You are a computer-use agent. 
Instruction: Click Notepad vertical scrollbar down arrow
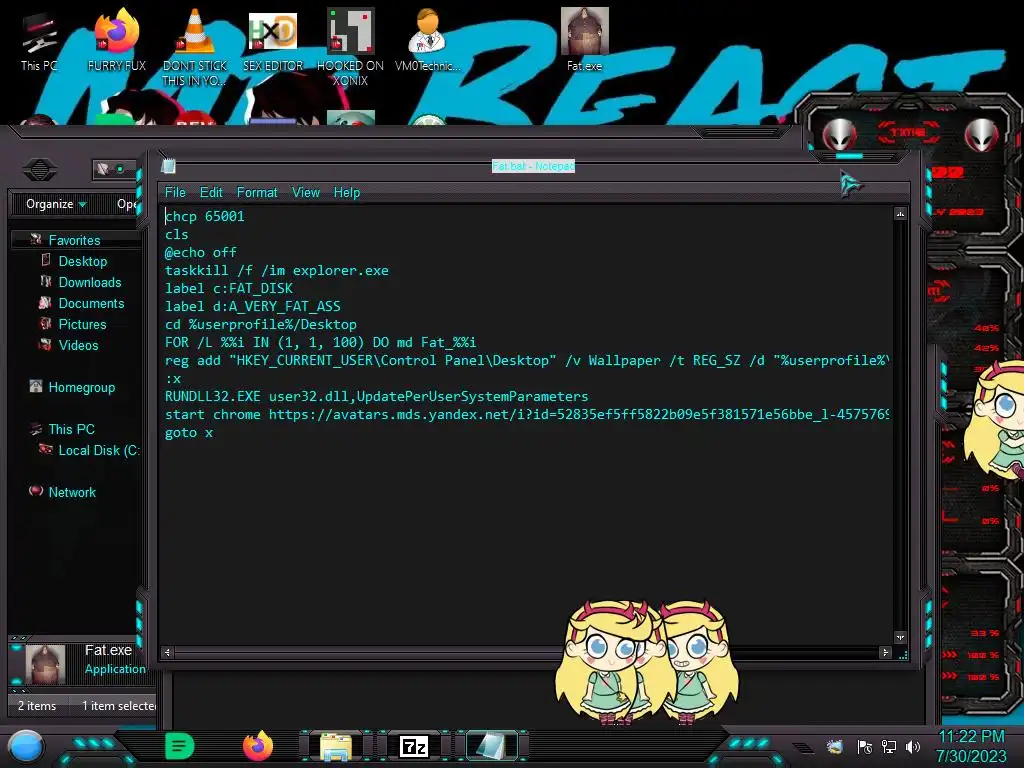pyautogui.click(x=901, y=637)
